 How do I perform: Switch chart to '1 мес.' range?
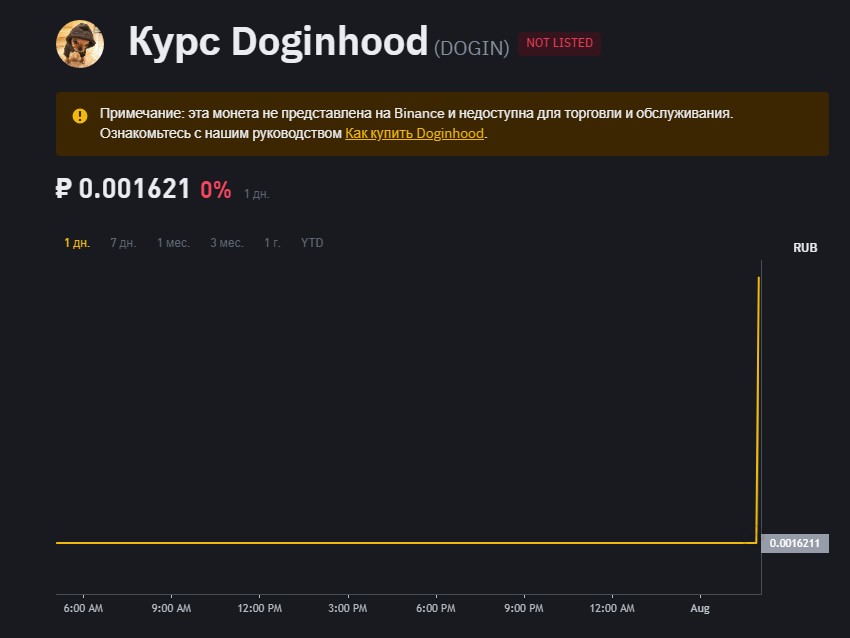coord(173,243)
